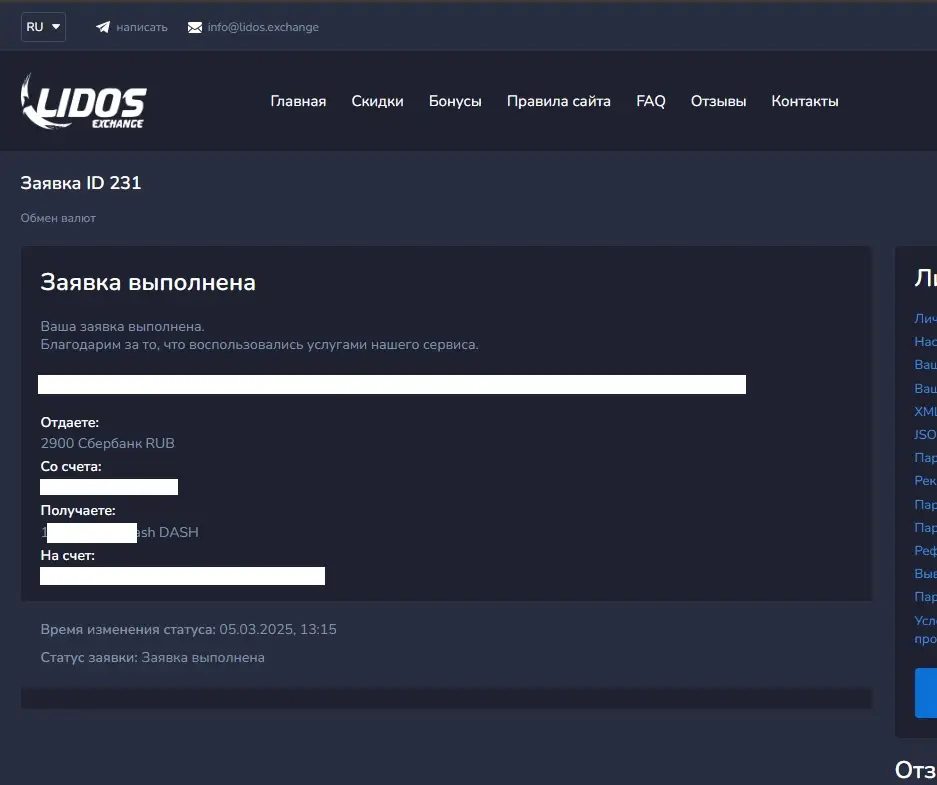937x785 pixels.
Task: Go to the Главная menu item
Action: pyautogui.click(x=298, y=101)
